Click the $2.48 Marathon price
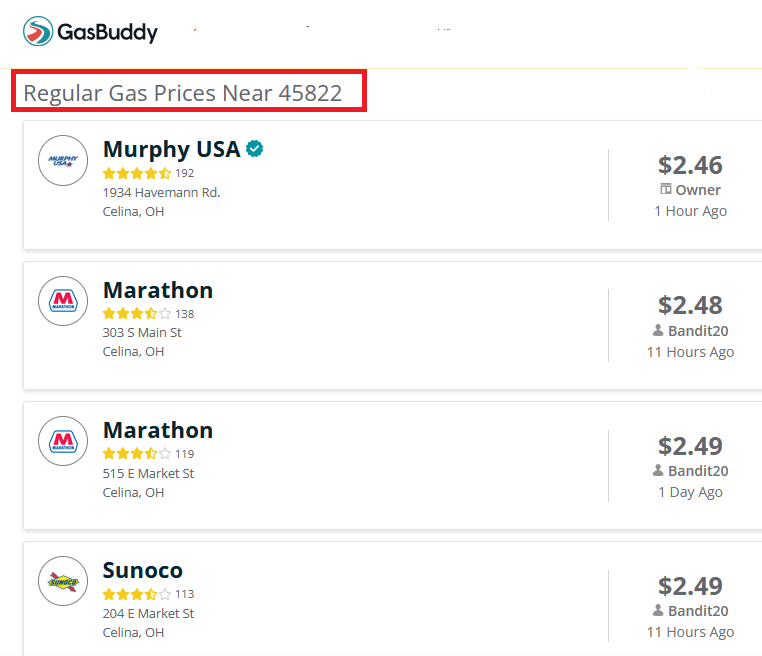Viewport: 762px width, 656px height. (690, 305)
